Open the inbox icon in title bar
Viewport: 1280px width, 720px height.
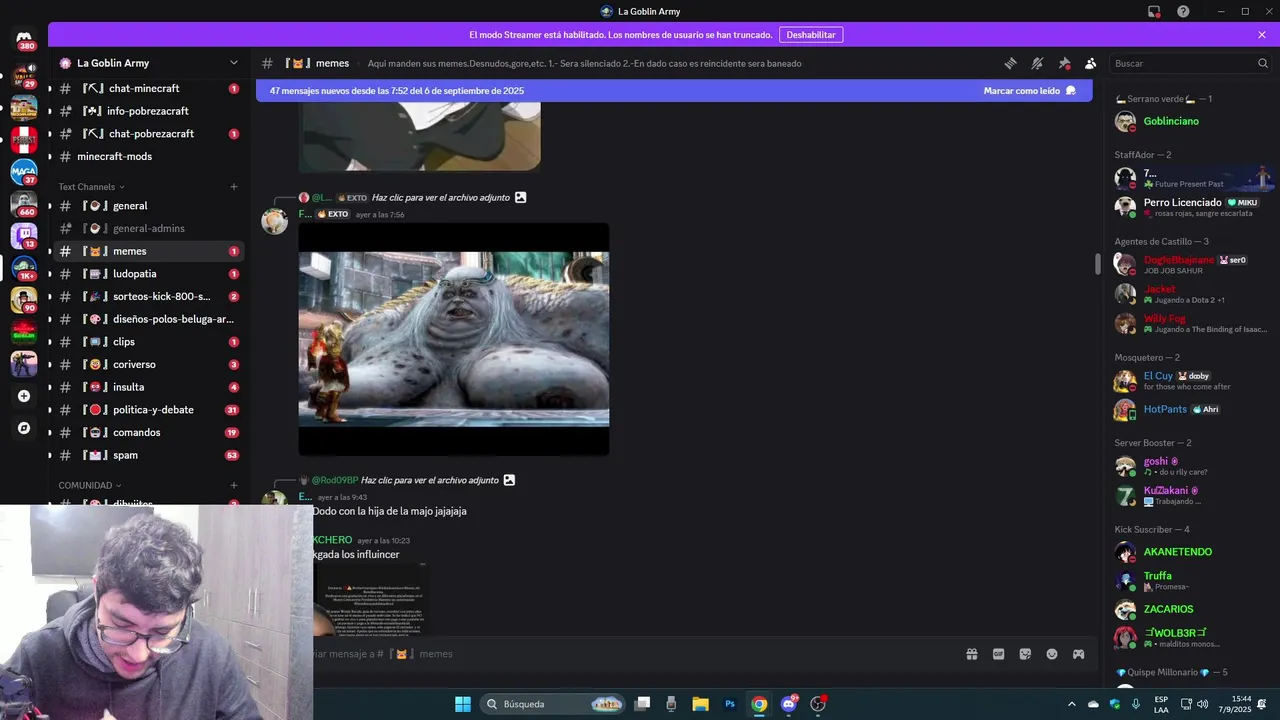coord(1154,11)
